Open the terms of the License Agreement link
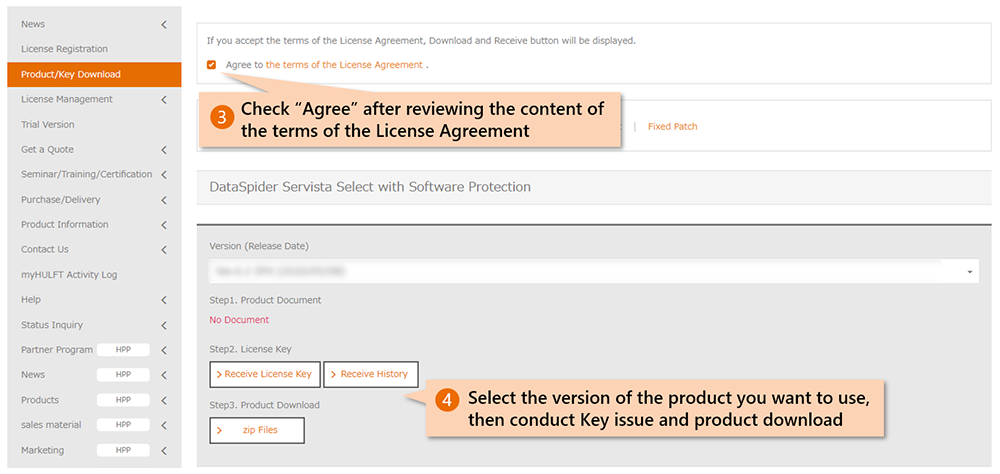 (x=344, y=65)
